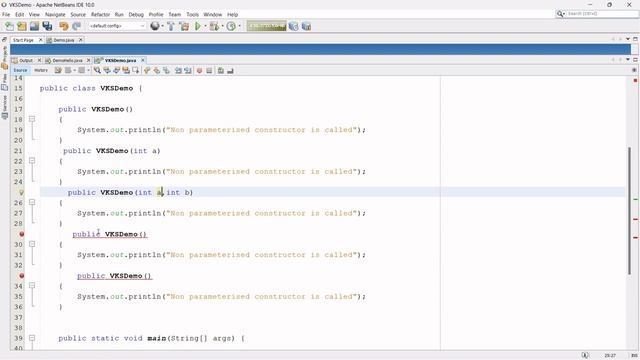640x360 pixels.
Task: Start macro recording with the red circle icon
Action: [200, 71]
